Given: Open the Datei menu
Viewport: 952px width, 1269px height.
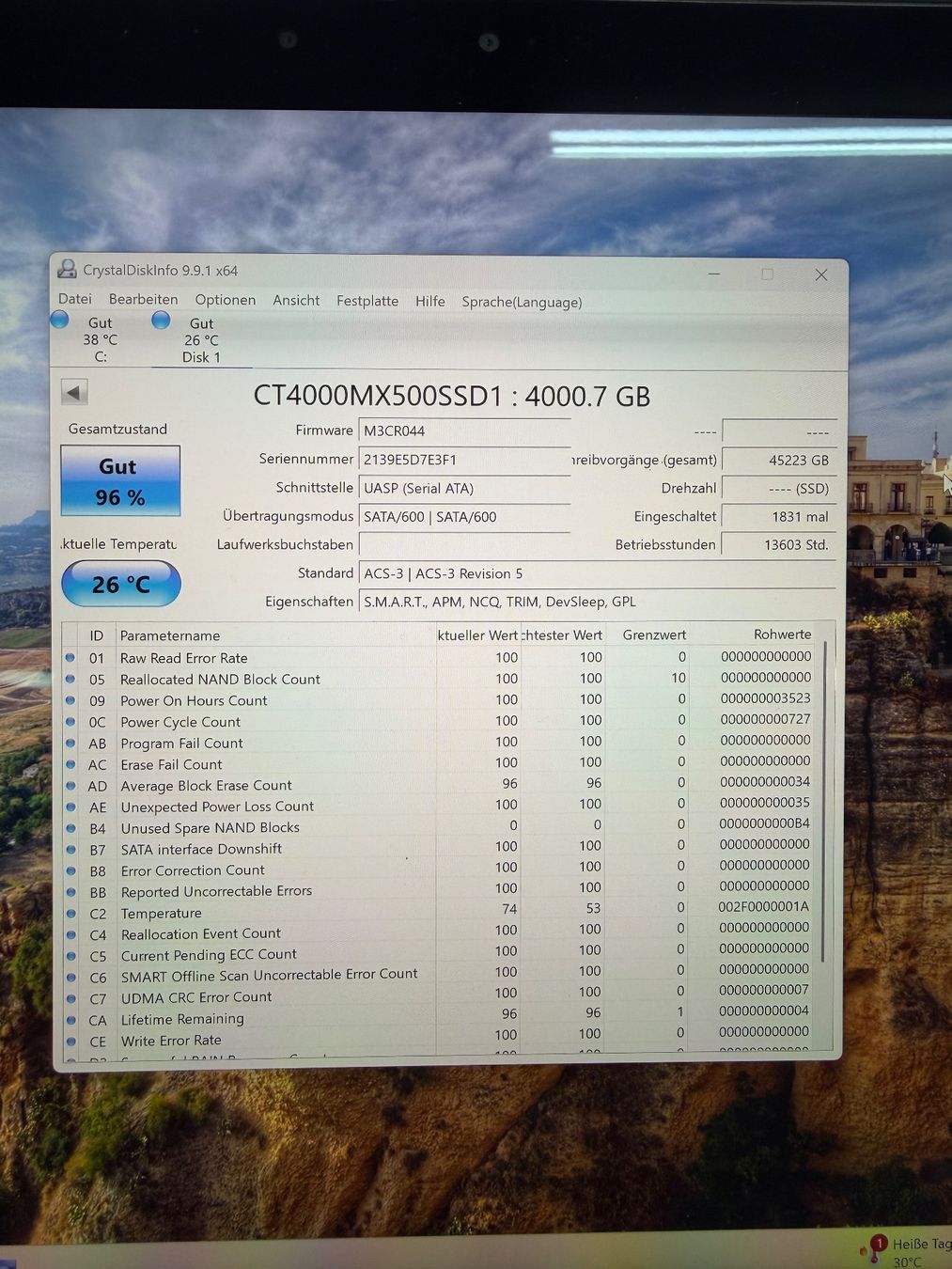Looking at the screenshot, I should pos(75,299).
